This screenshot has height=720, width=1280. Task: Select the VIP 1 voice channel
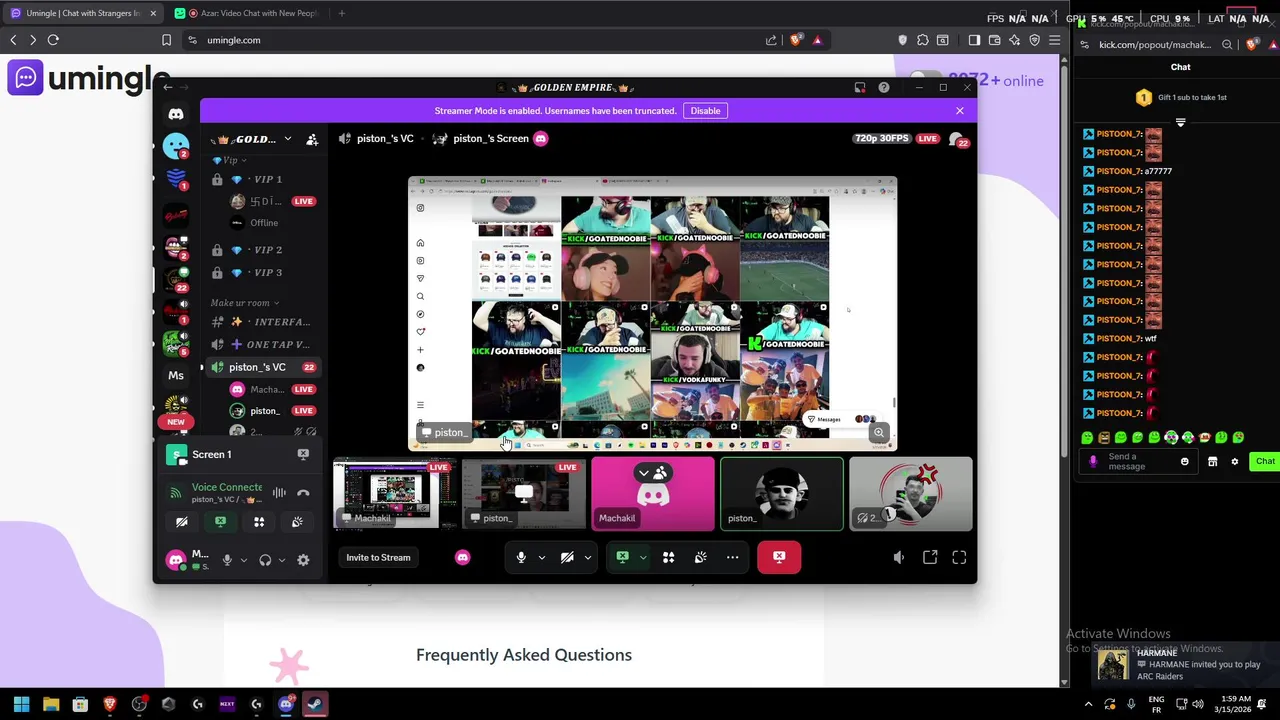click(x=263, y=179)
